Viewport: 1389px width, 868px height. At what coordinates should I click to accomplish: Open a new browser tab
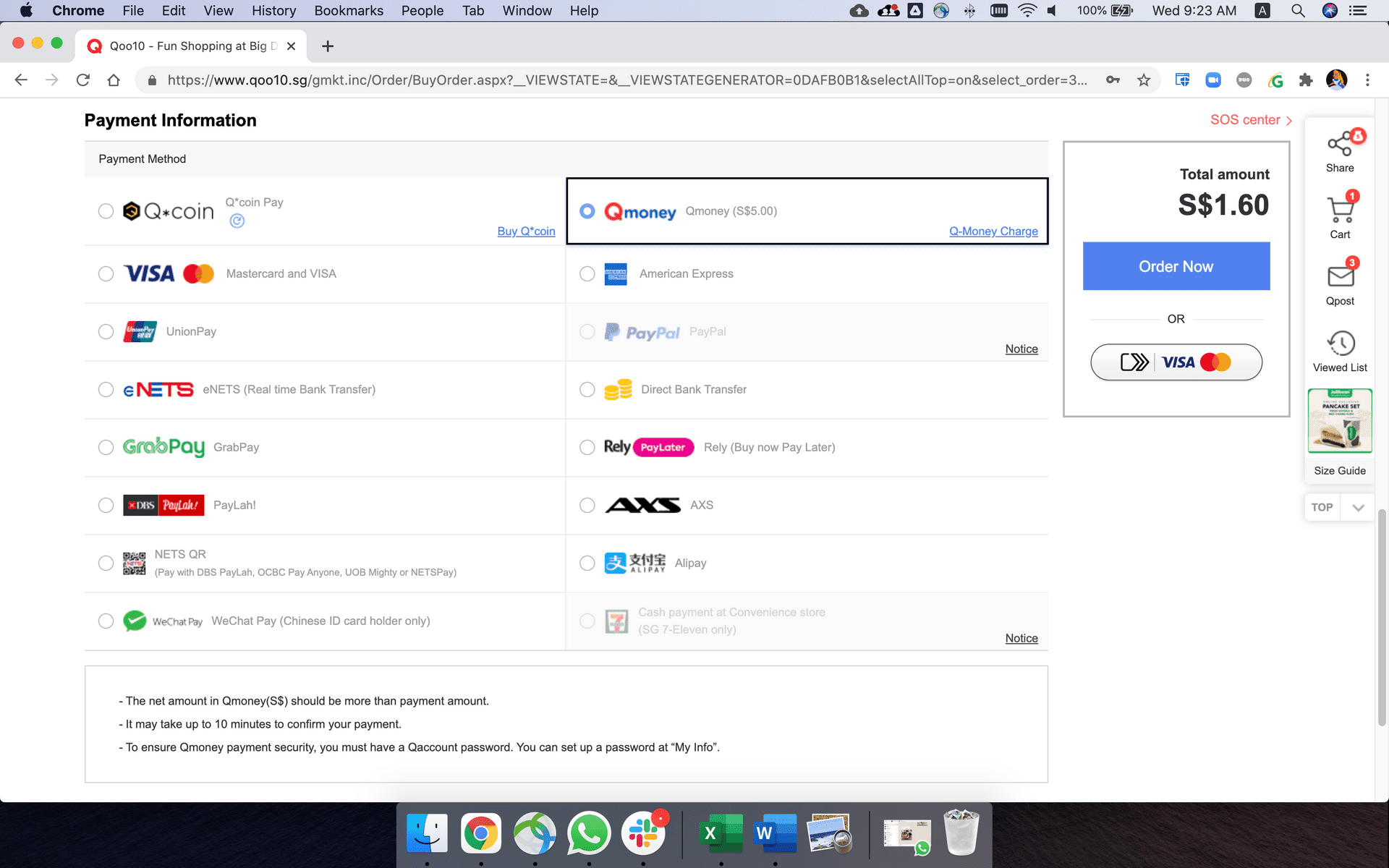pyautogui.click(x=328, y=46)
